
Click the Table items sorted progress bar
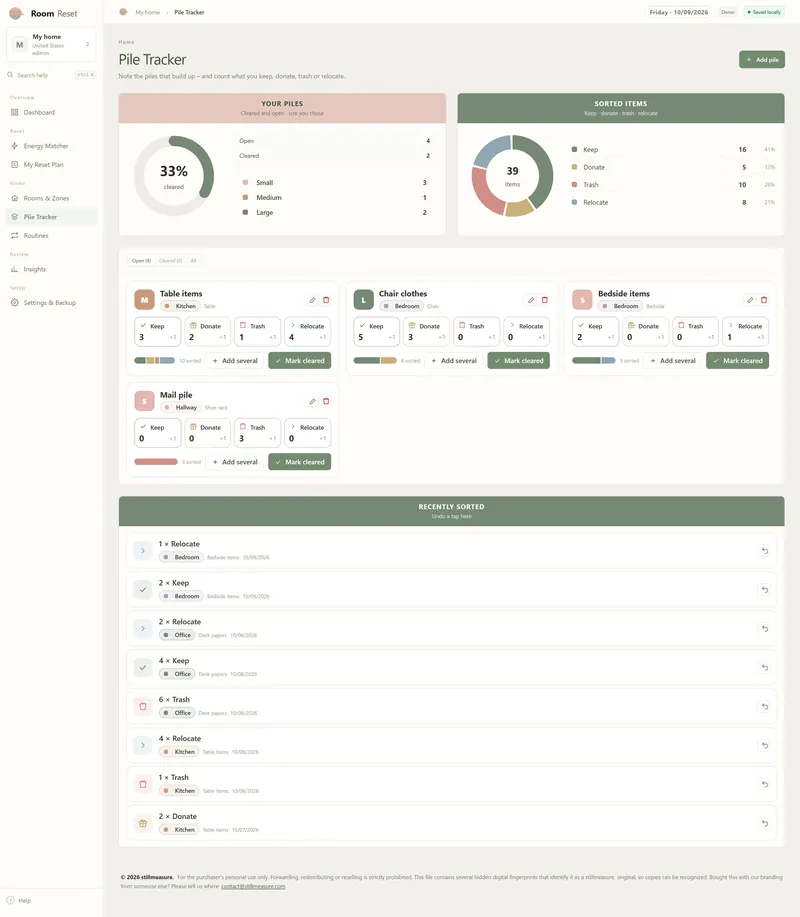(154, 361)
